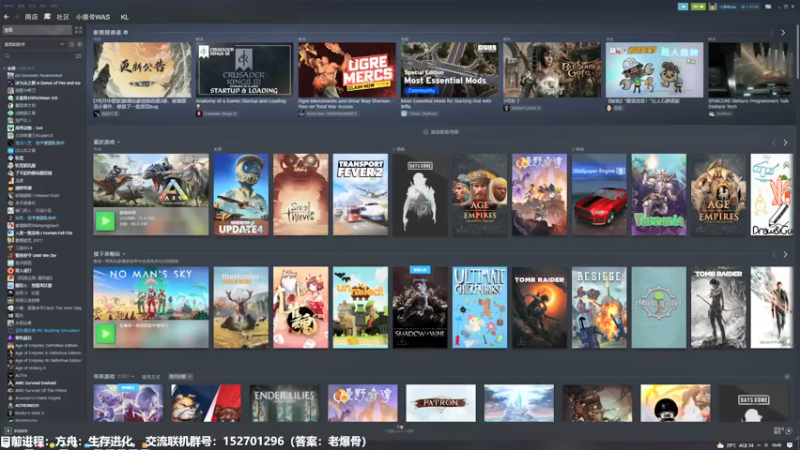Open the Shadow of War cover
This screenshot has height=450, width=800.
click(420, 307)
